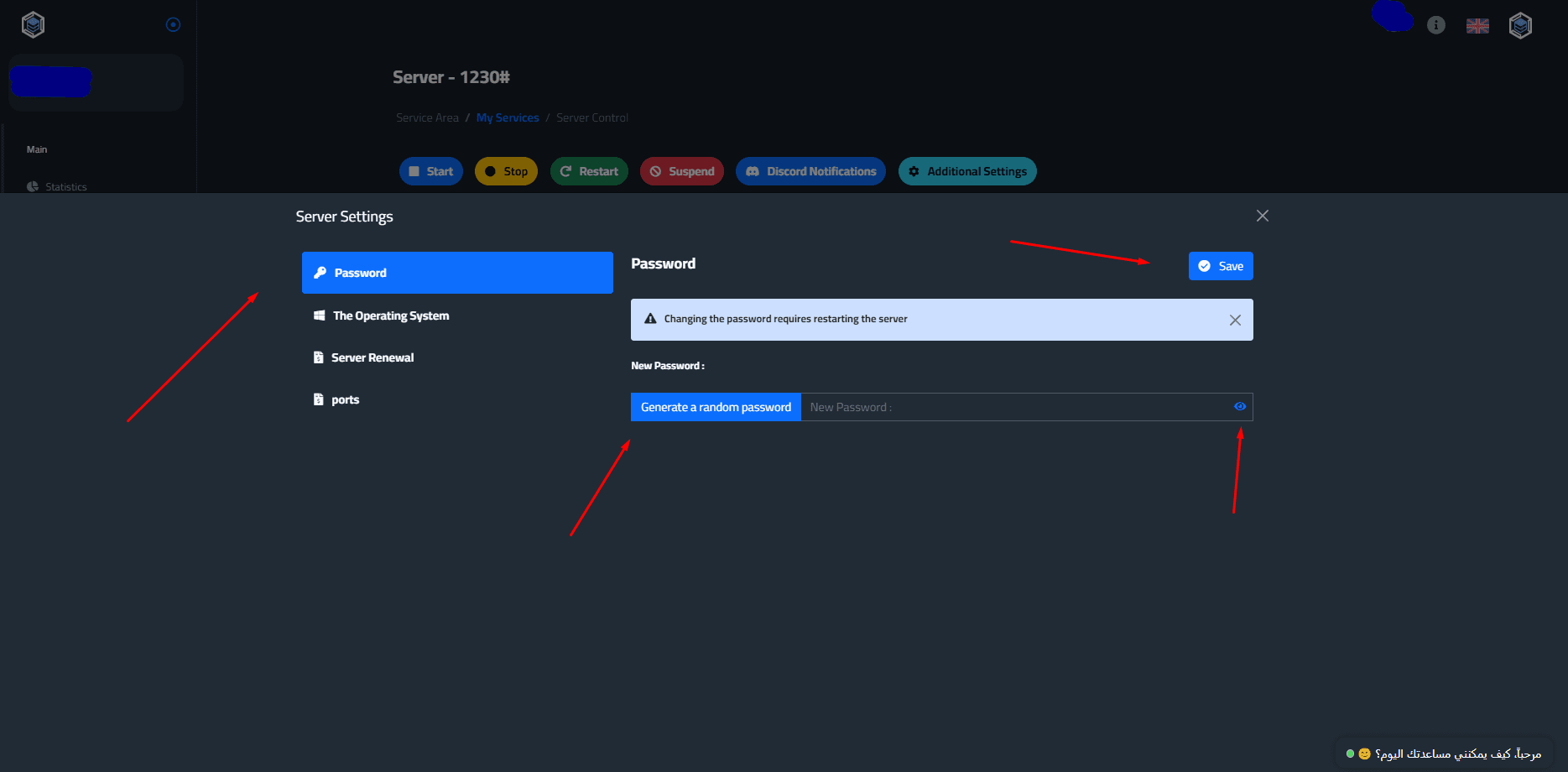
Task: Go to Service Area breadcrumb
Action: pyautogui.click(x=427, y=117)
